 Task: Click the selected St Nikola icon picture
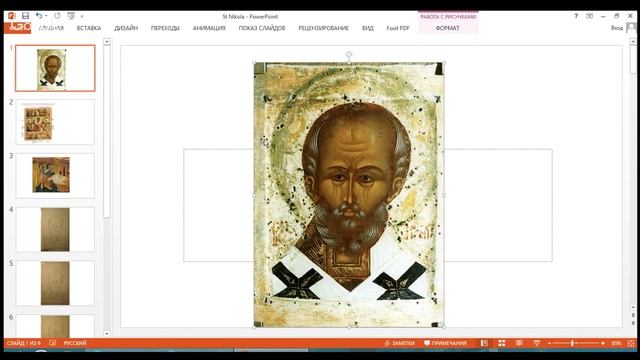tap(349, 195)
